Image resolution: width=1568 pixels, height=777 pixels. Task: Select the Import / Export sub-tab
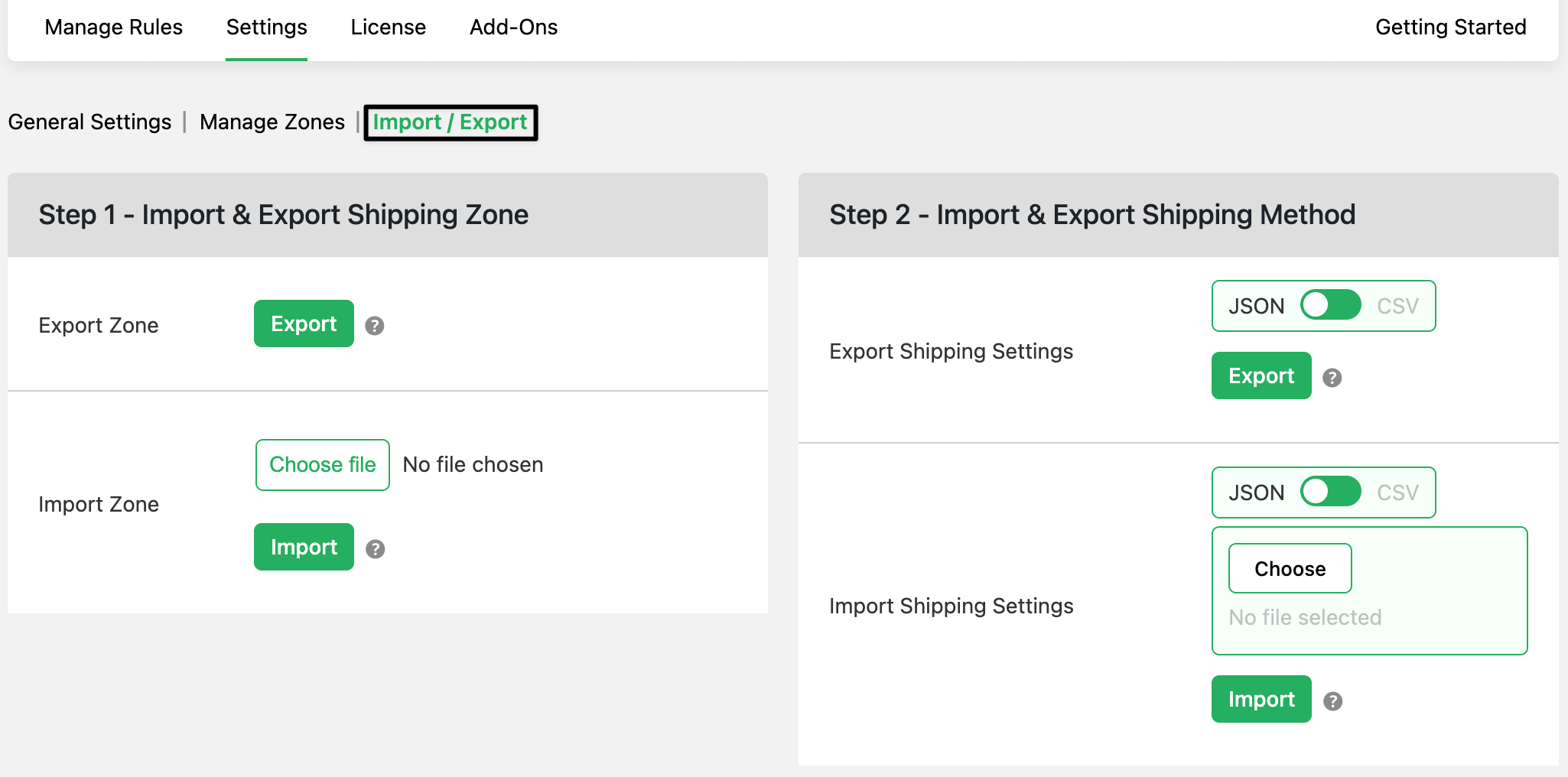point(450,122)
